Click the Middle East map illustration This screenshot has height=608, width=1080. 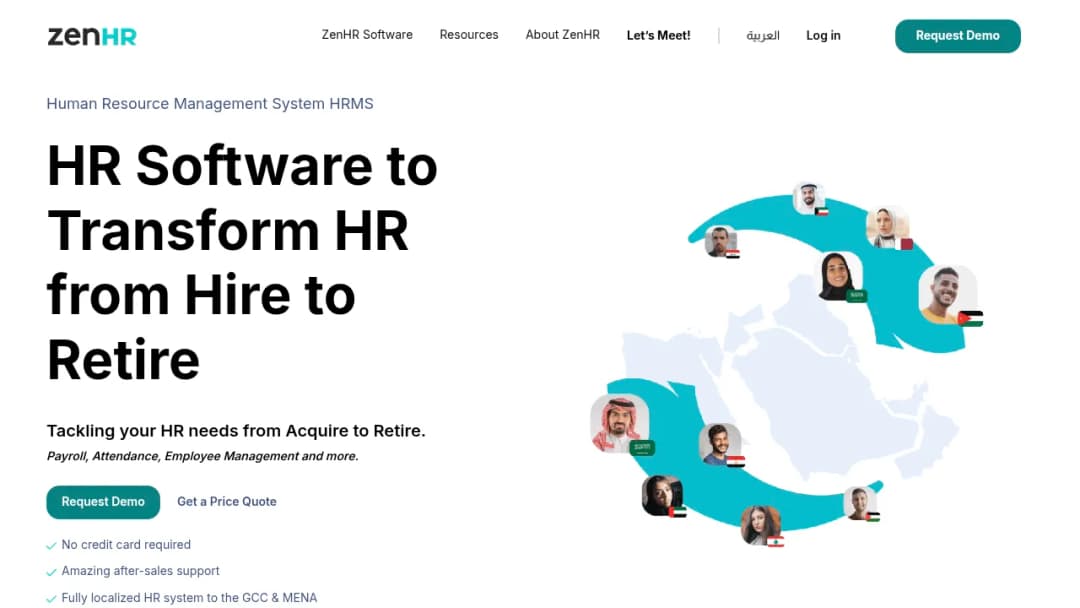coord(792,379)
